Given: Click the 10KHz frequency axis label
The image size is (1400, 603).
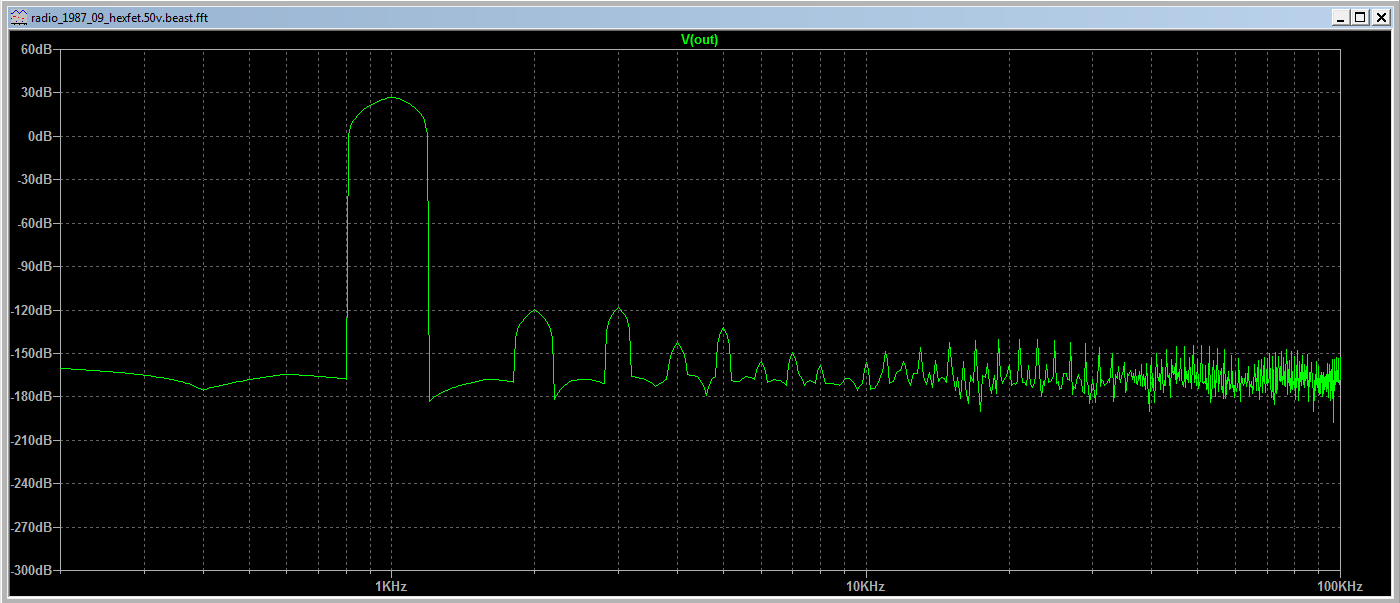Looking at the screenshot, I should (865, 585).
